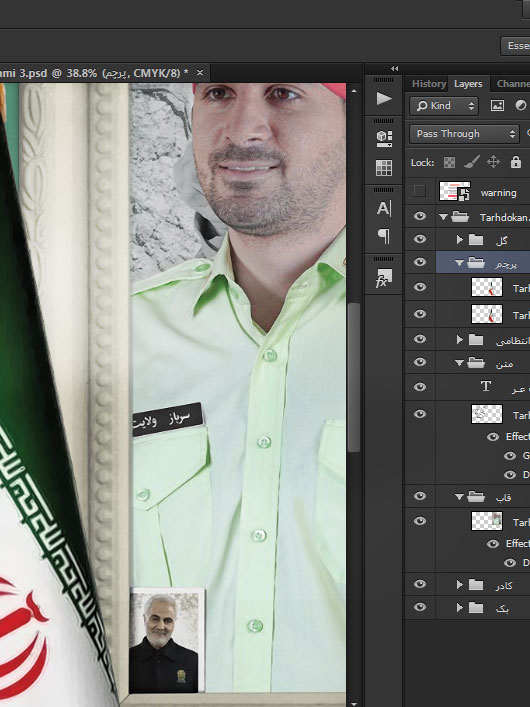This screenshot has width=530, height=707.
Task: Open the Pass Through blend mode dropdown
Action: [464, 134]
